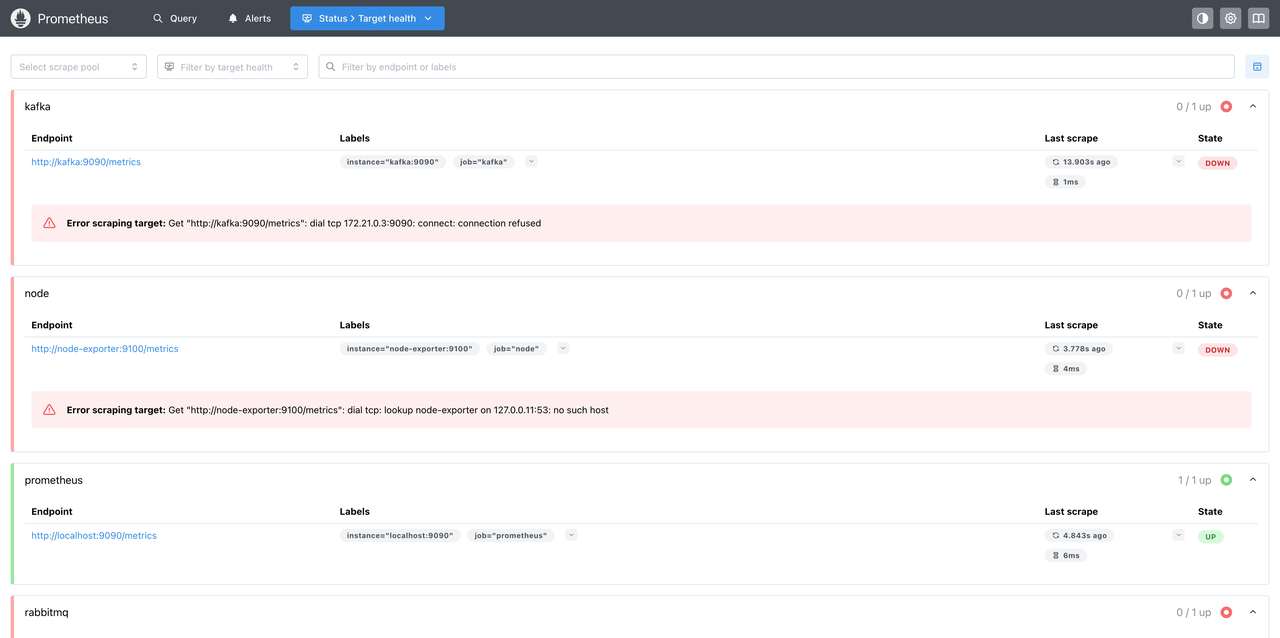
Task: Click the node DOWN state badge
Action: [1217, 350]
